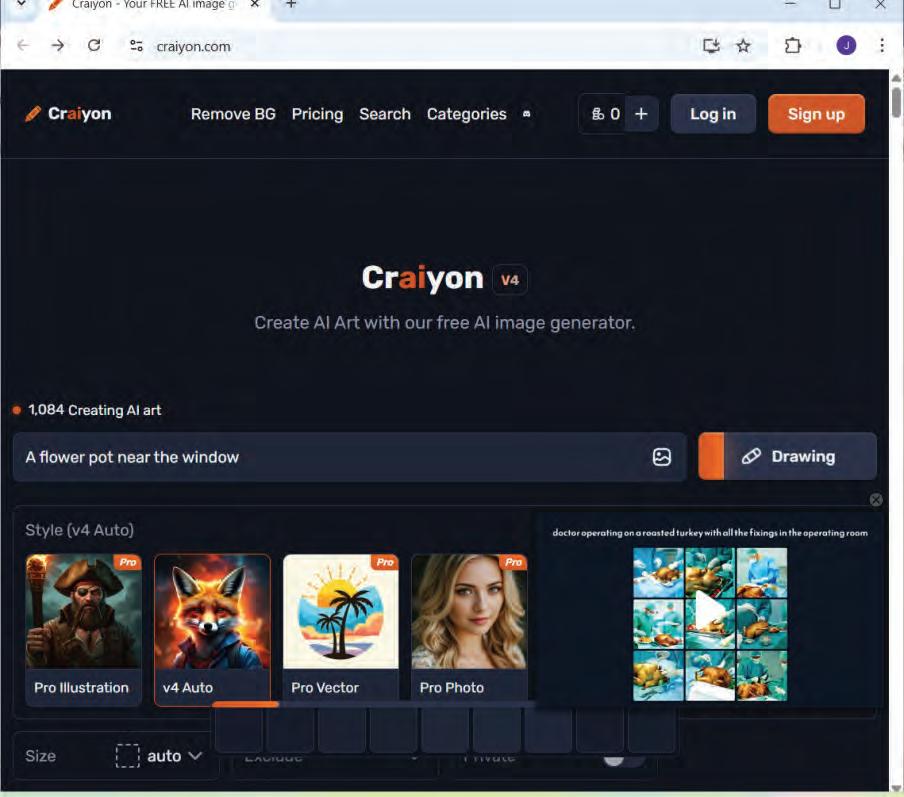Viewport: 904px width, 797px height.
Task: Click the Discord icon after Categories
Action: click(x=526, y=114)
